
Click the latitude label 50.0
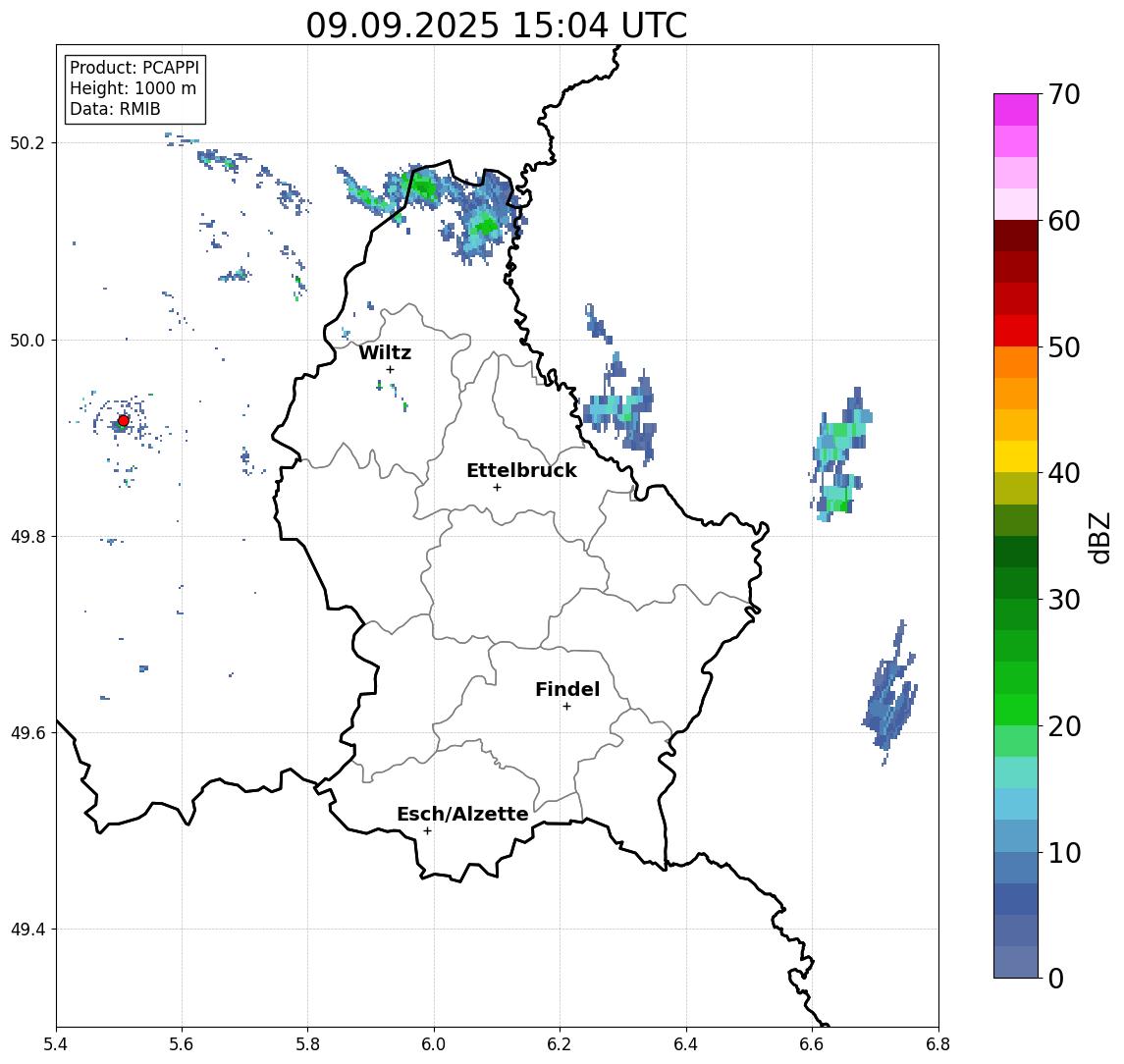[27, 340]
